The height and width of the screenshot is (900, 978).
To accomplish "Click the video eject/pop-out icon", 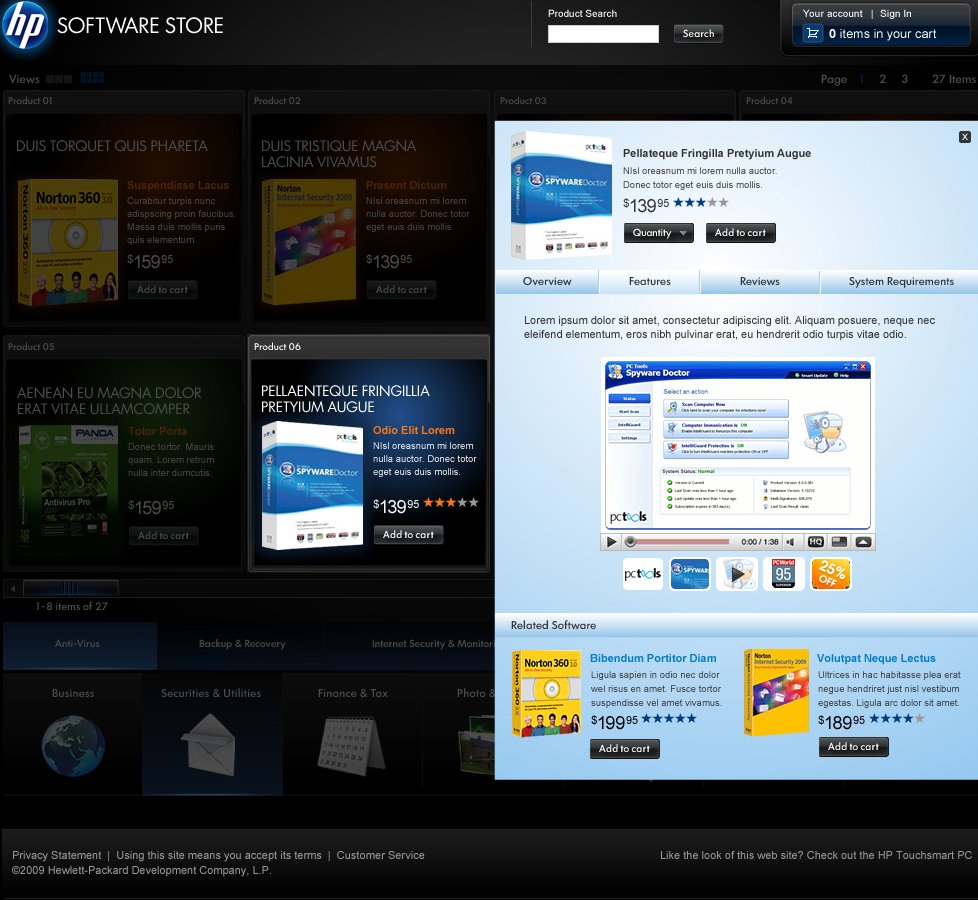I will [x=863, y=542].
